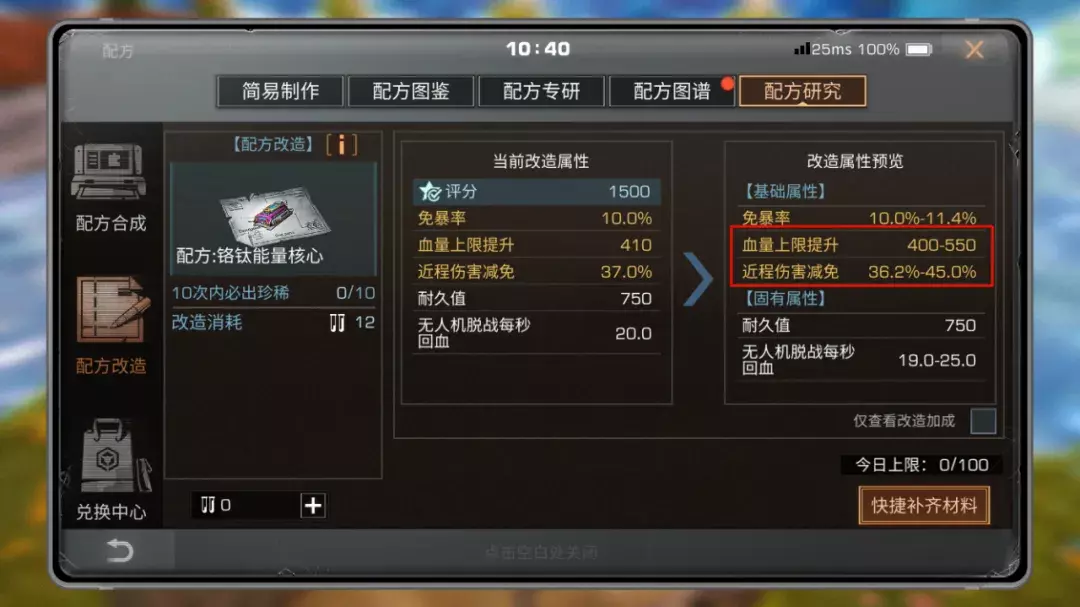Tap the star rating icon next to 评分
Viewport: 1080px width, 607px height.
tap(430, 191)
